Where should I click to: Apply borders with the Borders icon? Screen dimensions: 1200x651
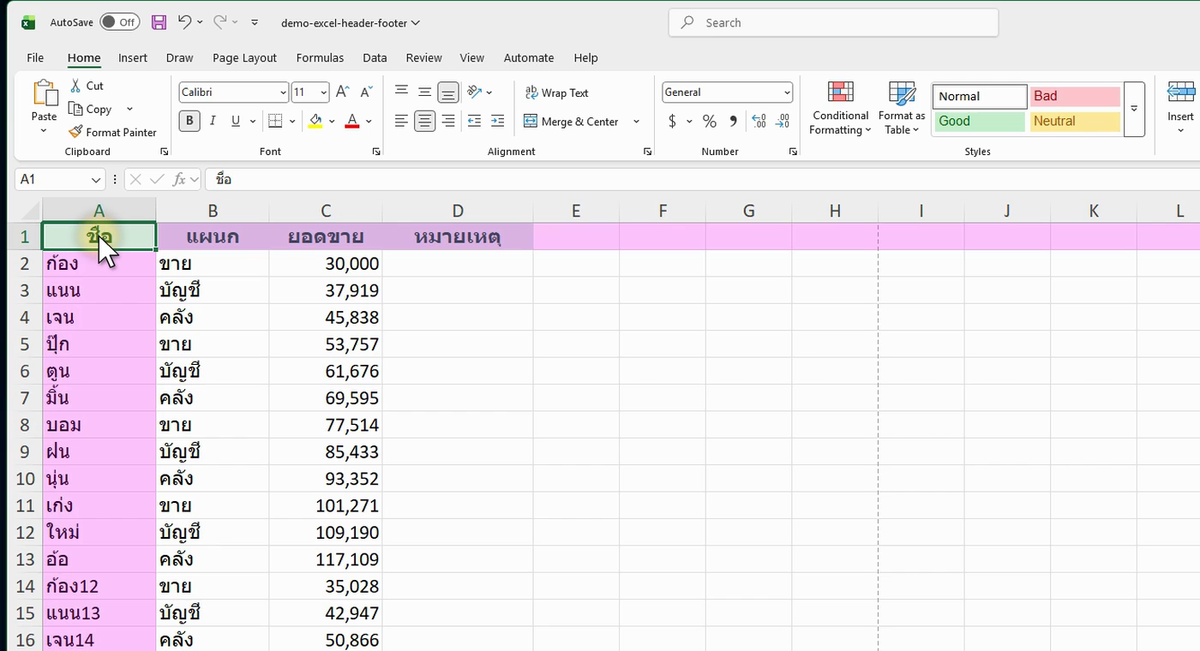tap(276, 121)
